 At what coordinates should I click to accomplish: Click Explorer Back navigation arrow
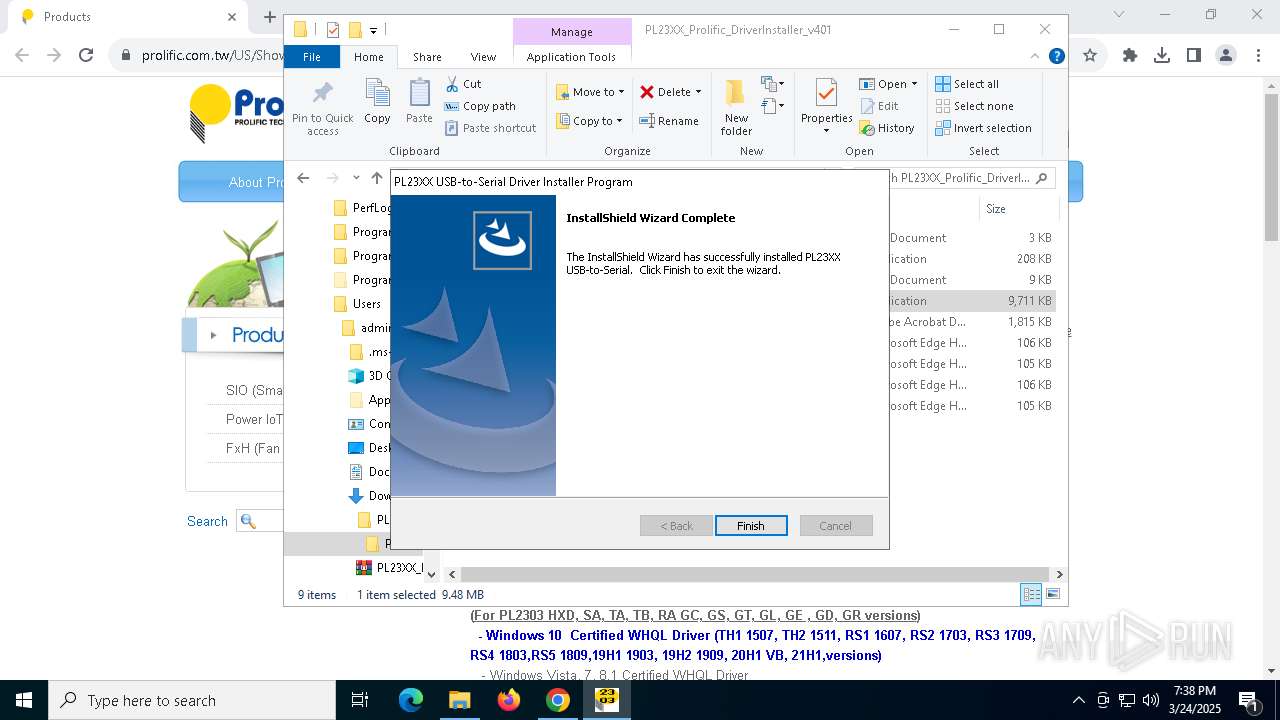coord(303,178)
